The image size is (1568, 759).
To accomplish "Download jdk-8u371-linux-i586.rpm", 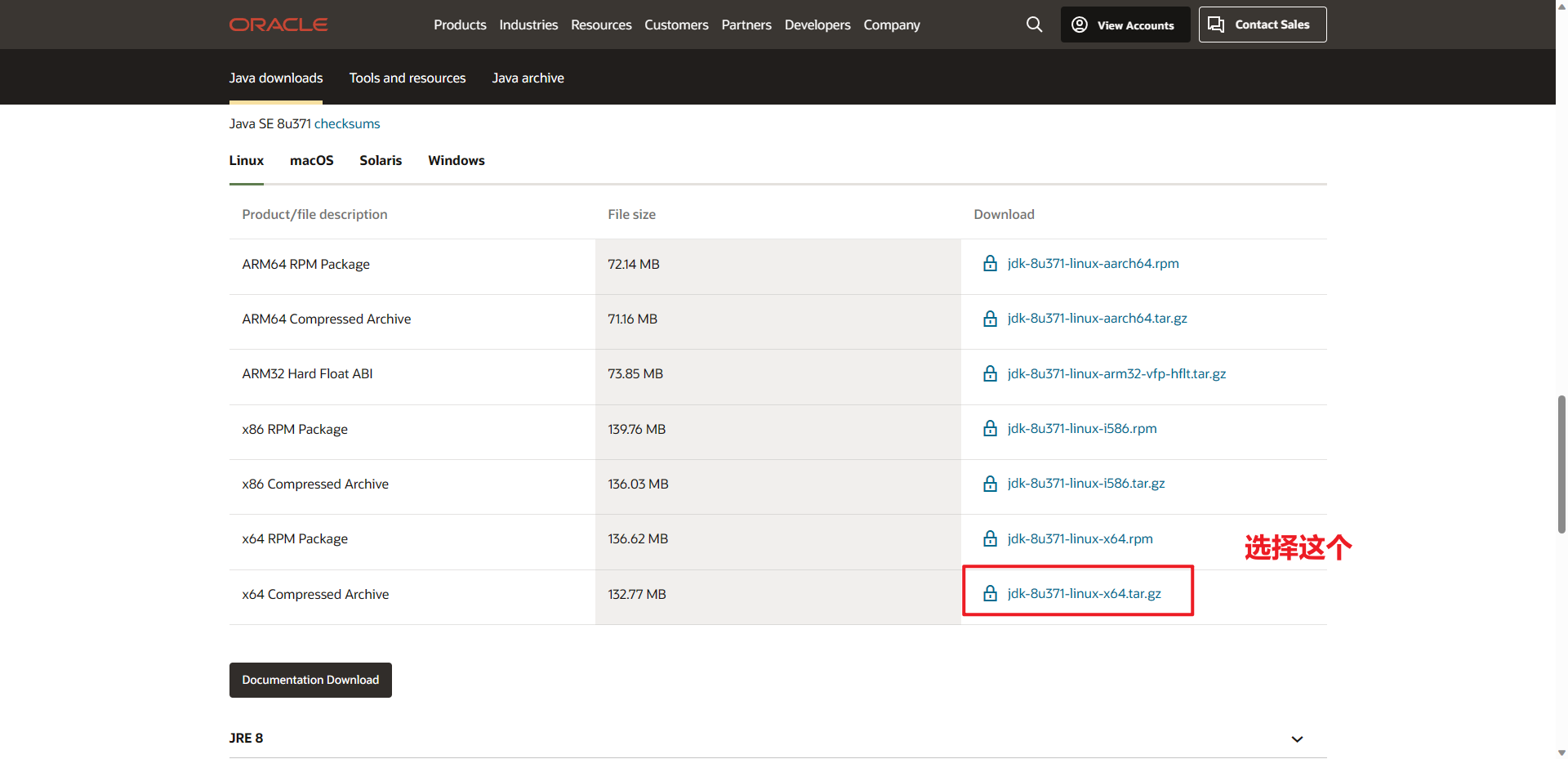I will tap(1082, 428).
